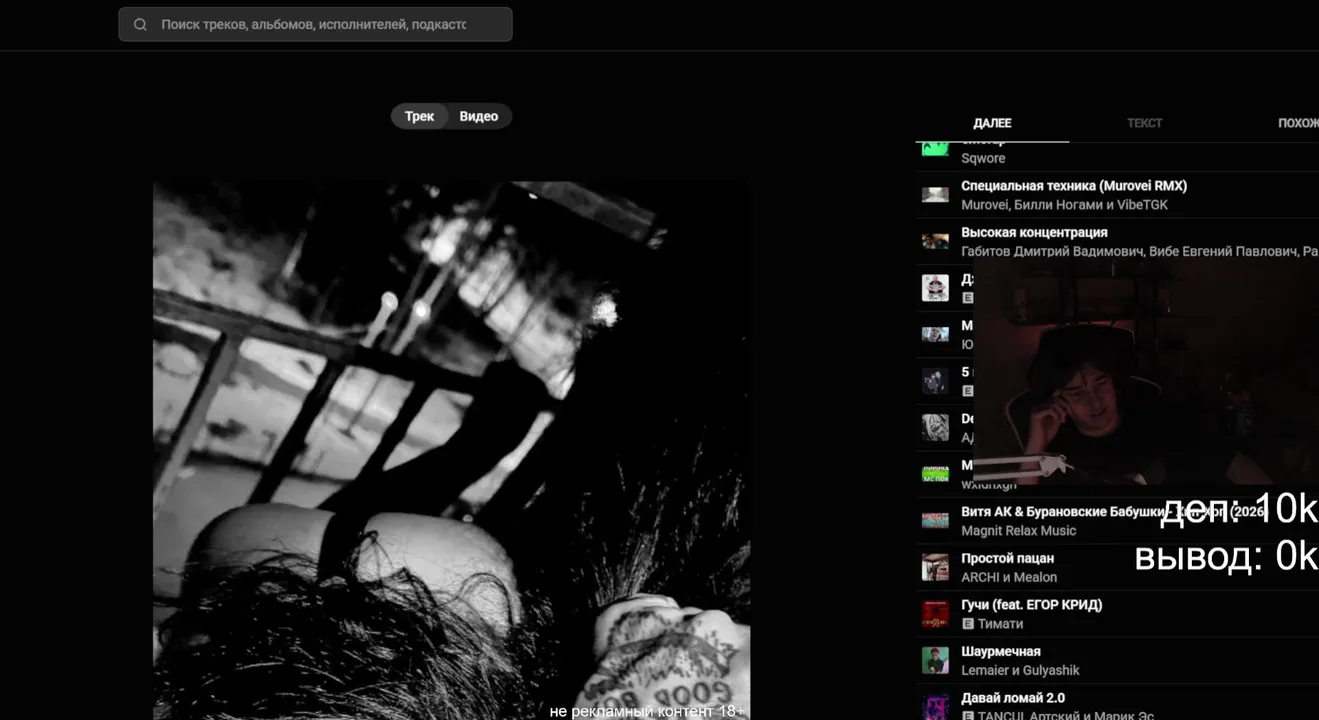The width and height of the screenshot is (1319, 720).
Task: Open cover thumbnail of Специальная техника track
Action: point(935,195)
